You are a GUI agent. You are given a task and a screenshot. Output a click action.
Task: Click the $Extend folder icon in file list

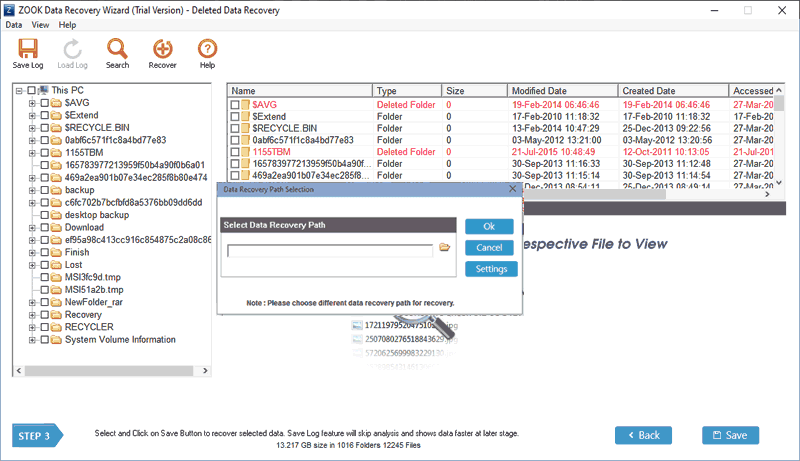[x=246, y=117]
